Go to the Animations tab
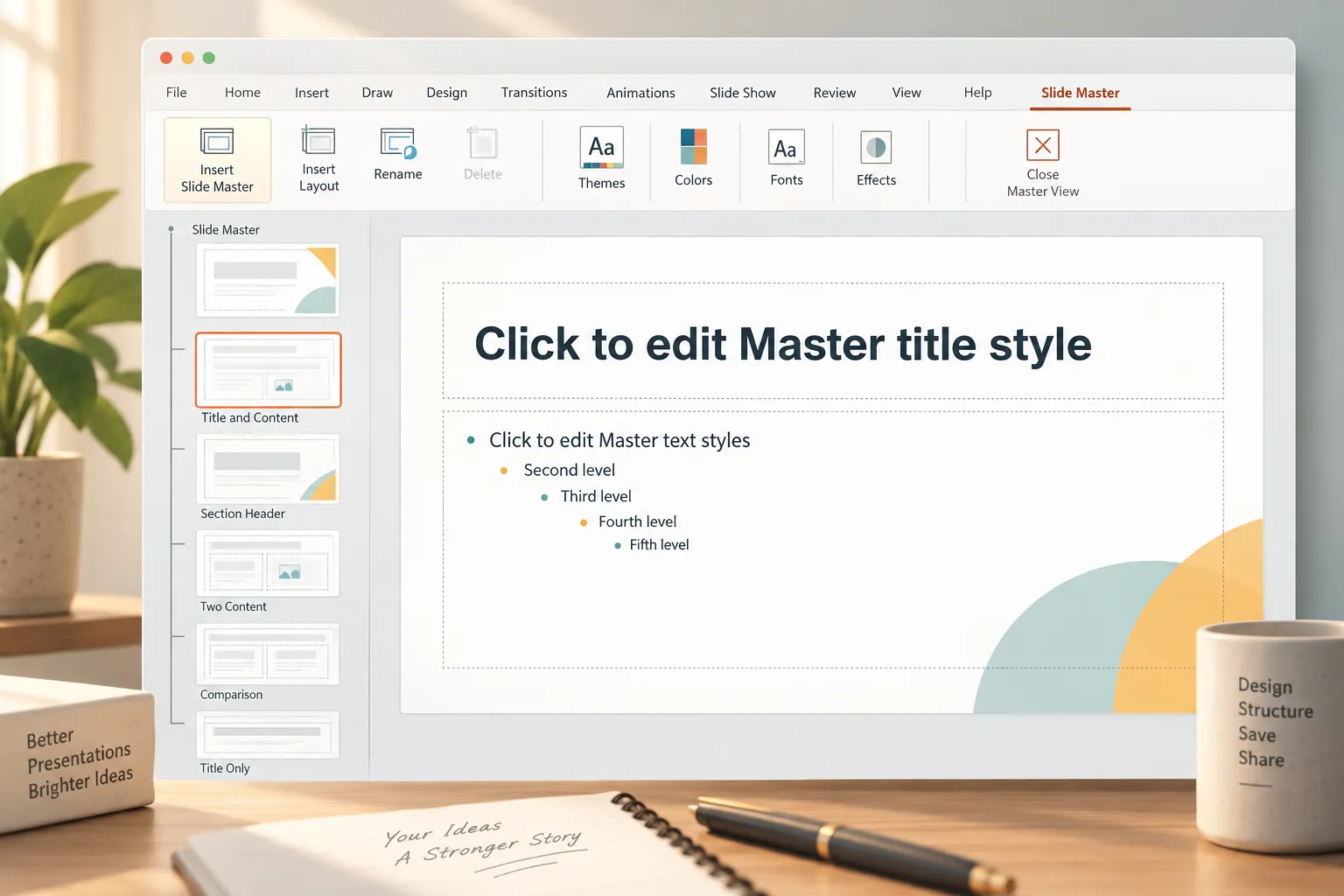1344x896 pixels. 641,93
